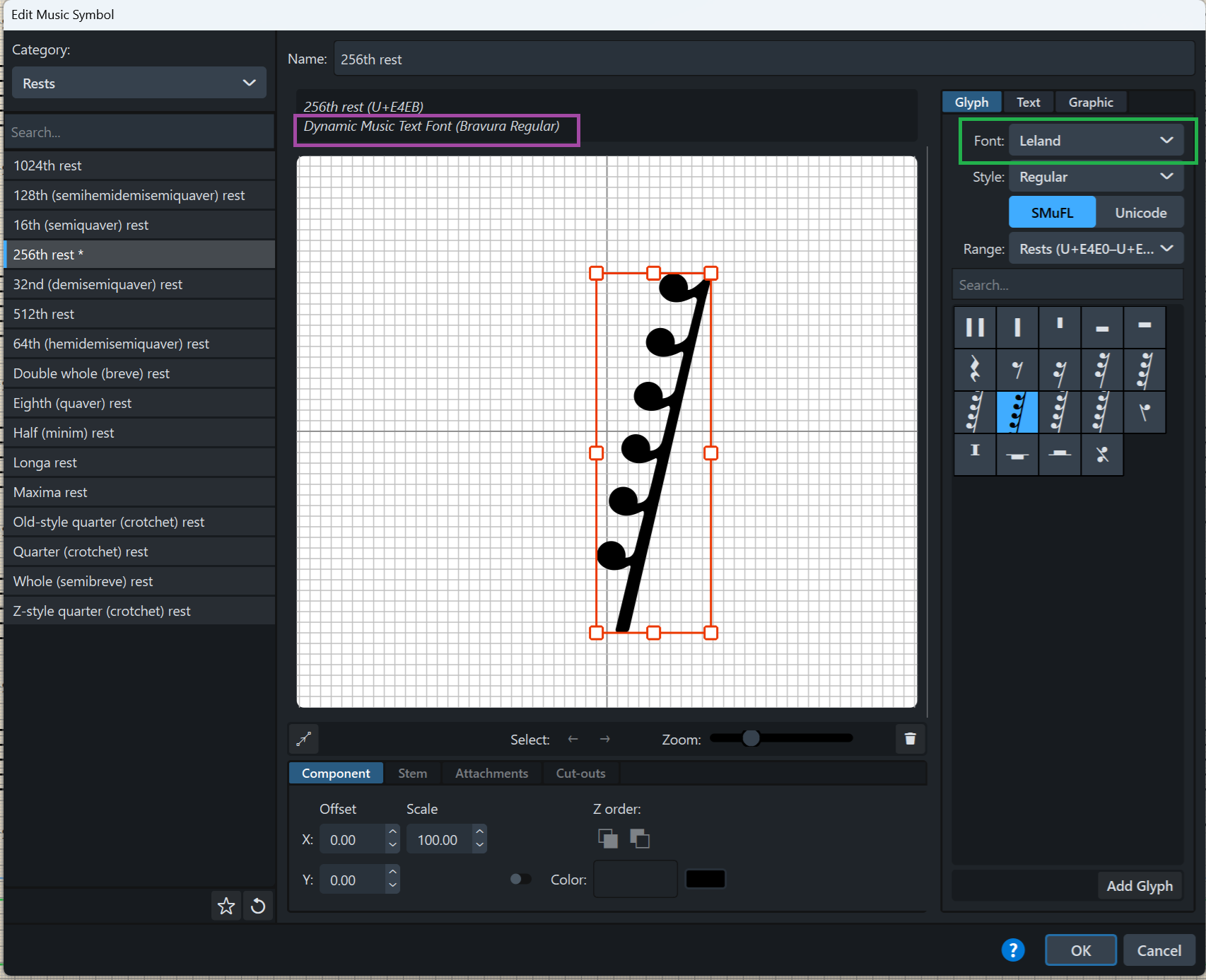Bring component forward using the Z order icon
Image resolution: width=1206 pixels, height=980 pixels.
[x=607, y=839]
